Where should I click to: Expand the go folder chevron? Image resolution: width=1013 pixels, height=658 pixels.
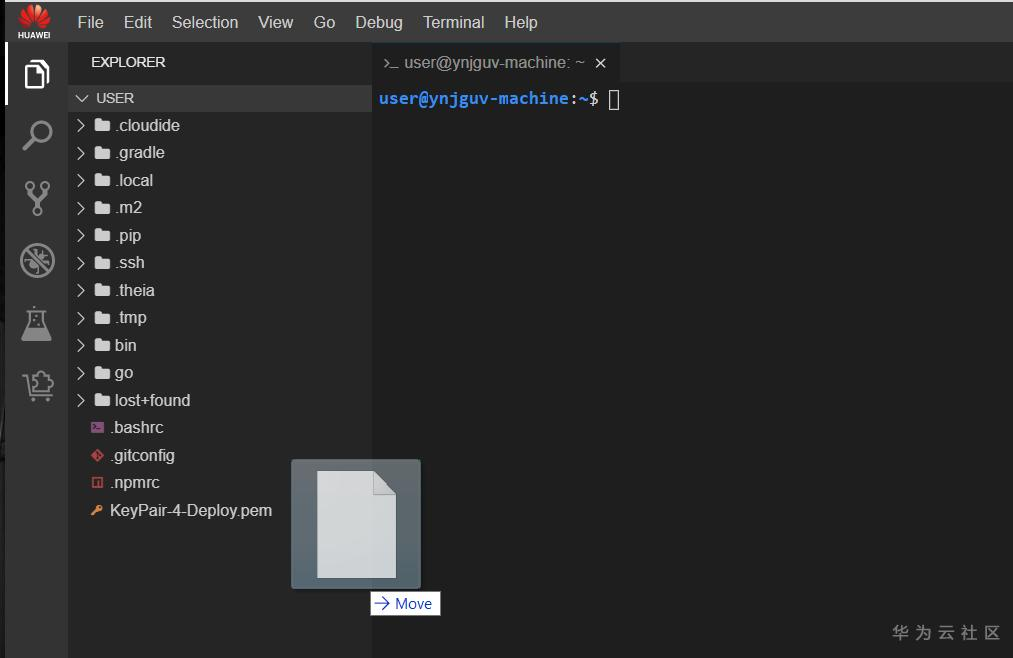81,373
